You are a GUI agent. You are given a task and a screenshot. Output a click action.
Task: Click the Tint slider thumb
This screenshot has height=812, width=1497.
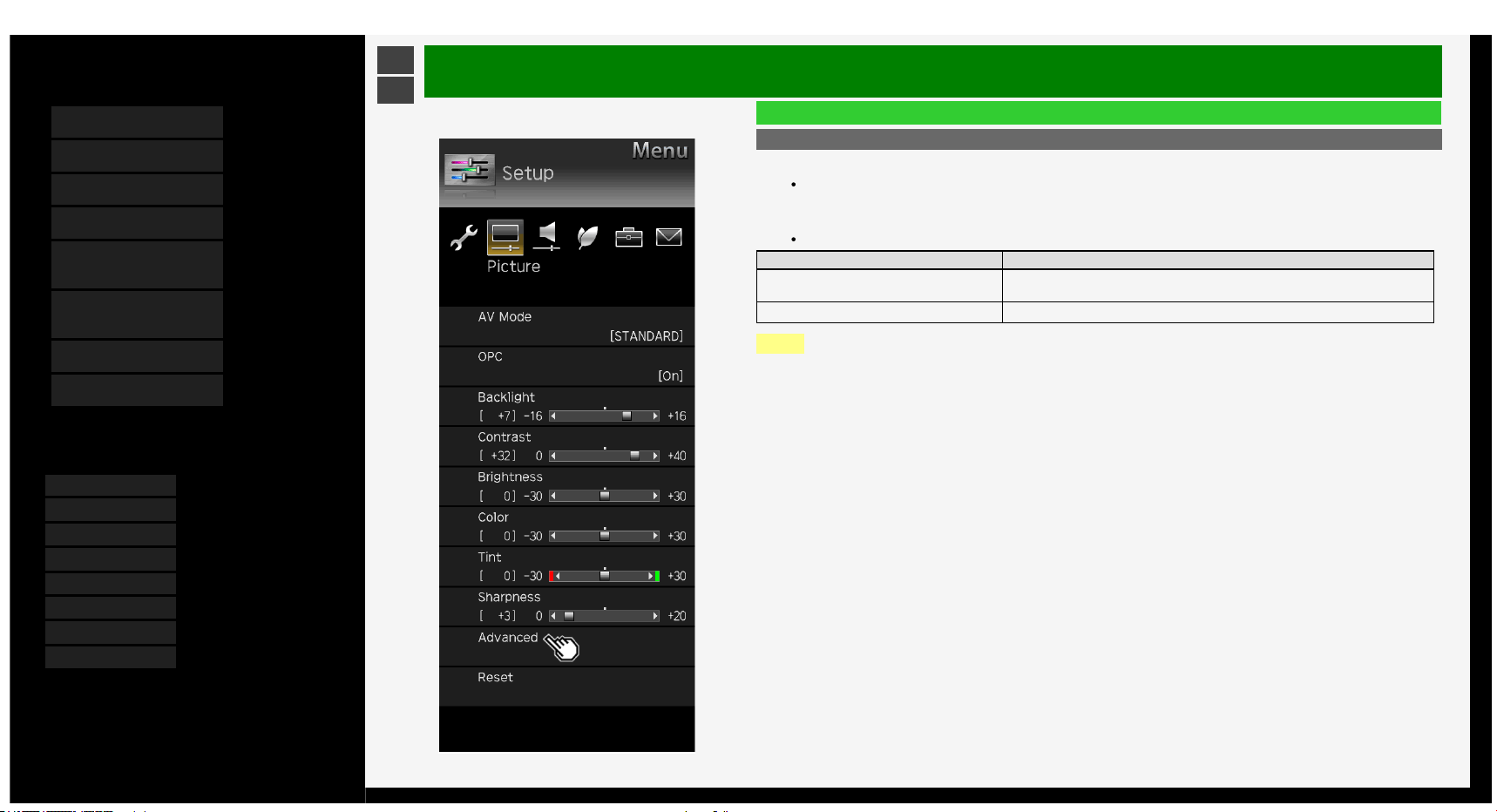pos(605,576)
